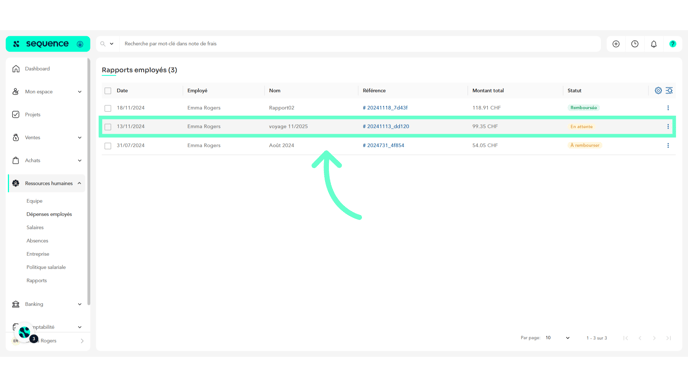Click the icon beside the Sequence logo text
The width and height of the screenshot is (688, 387).
pyautogui.click(x=80, y=44)
